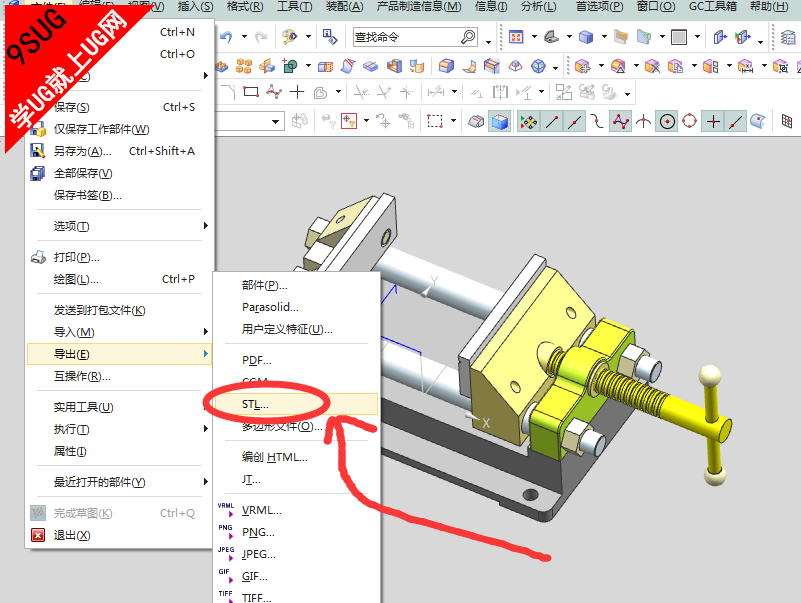Expand the shaded cube rendering style dropdown
The height and width of the screenshot is (603, 801).
coord(604,37)
